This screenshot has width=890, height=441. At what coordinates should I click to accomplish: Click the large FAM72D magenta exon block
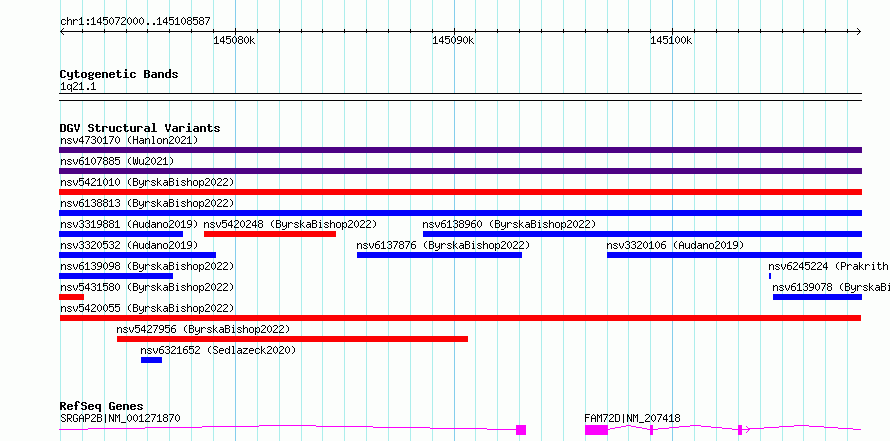597,430
